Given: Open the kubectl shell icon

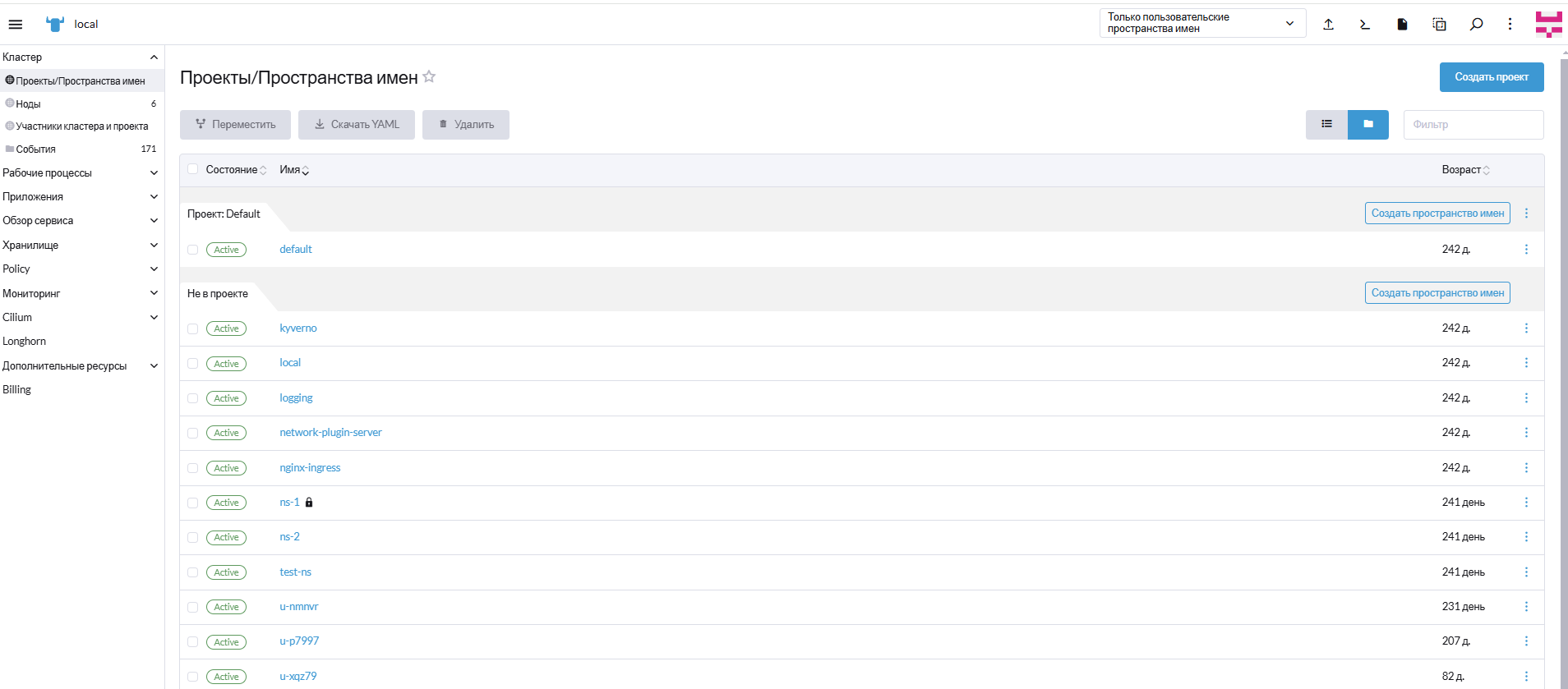Looking at the screenshot, I should [1365, 25].
